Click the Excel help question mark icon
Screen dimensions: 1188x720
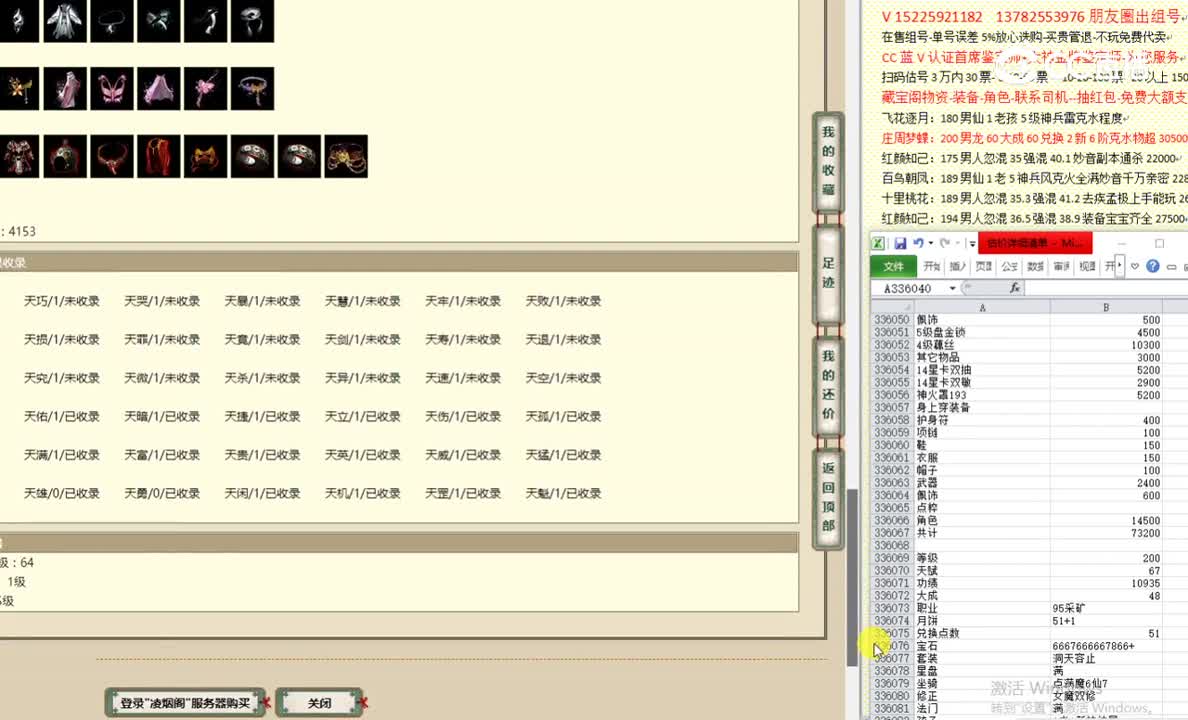[1153, 266]
